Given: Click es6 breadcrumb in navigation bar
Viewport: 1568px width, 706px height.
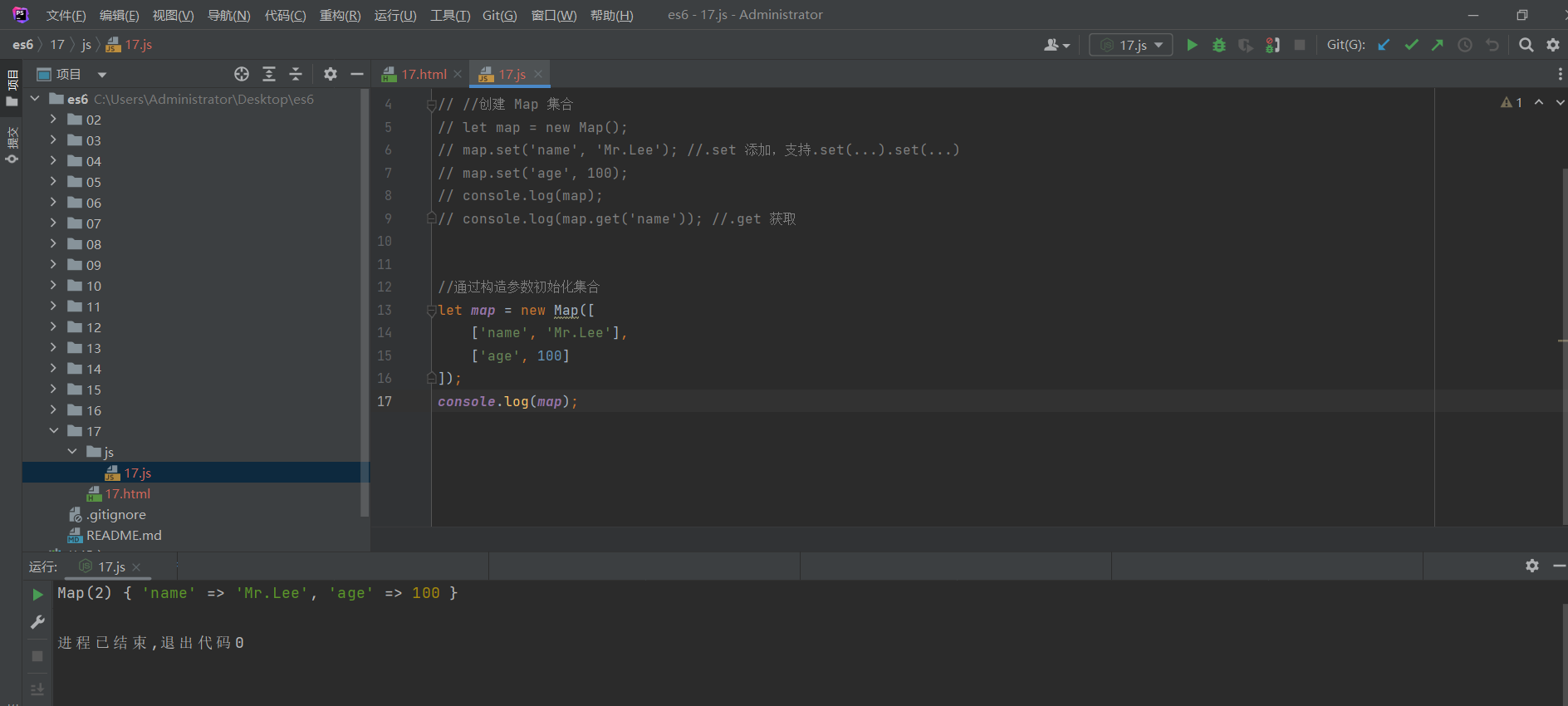Looking at the screenshot, I should click(22, 45).
